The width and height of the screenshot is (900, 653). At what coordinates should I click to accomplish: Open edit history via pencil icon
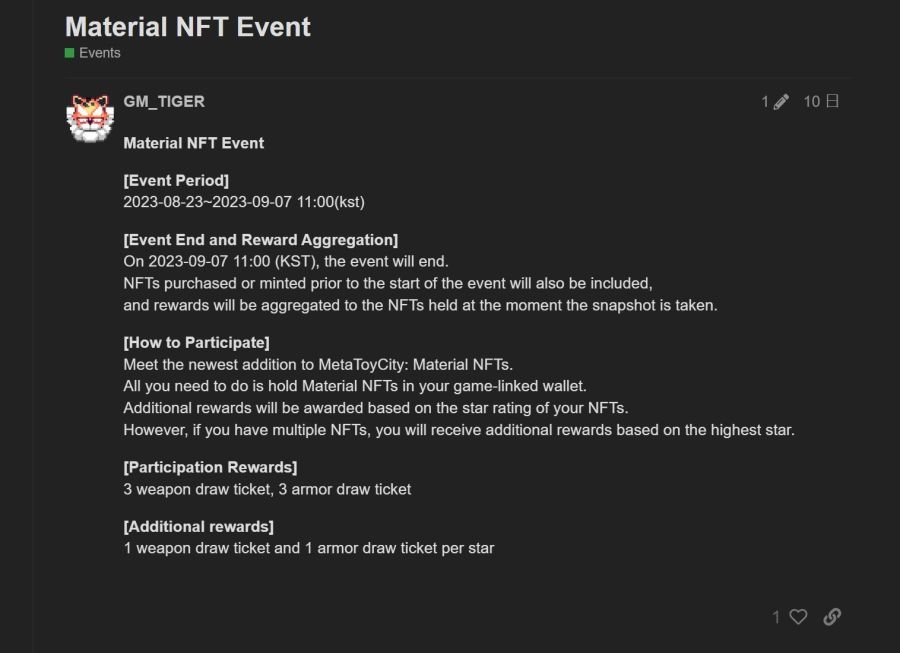point(781,102)
